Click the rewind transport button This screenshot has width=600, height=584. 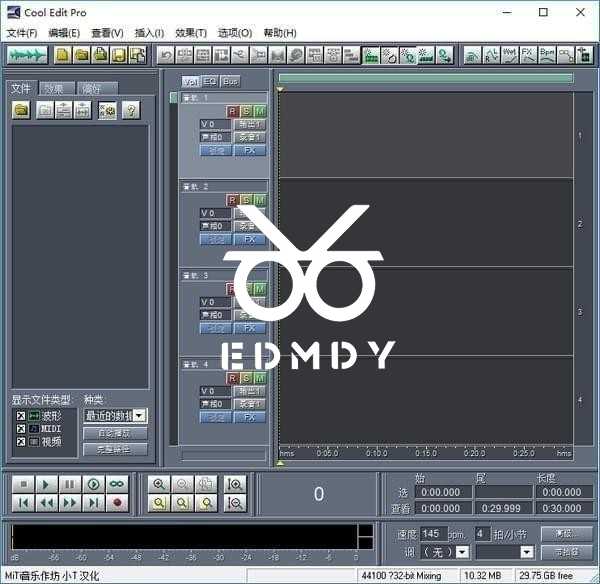click(46, 502)
